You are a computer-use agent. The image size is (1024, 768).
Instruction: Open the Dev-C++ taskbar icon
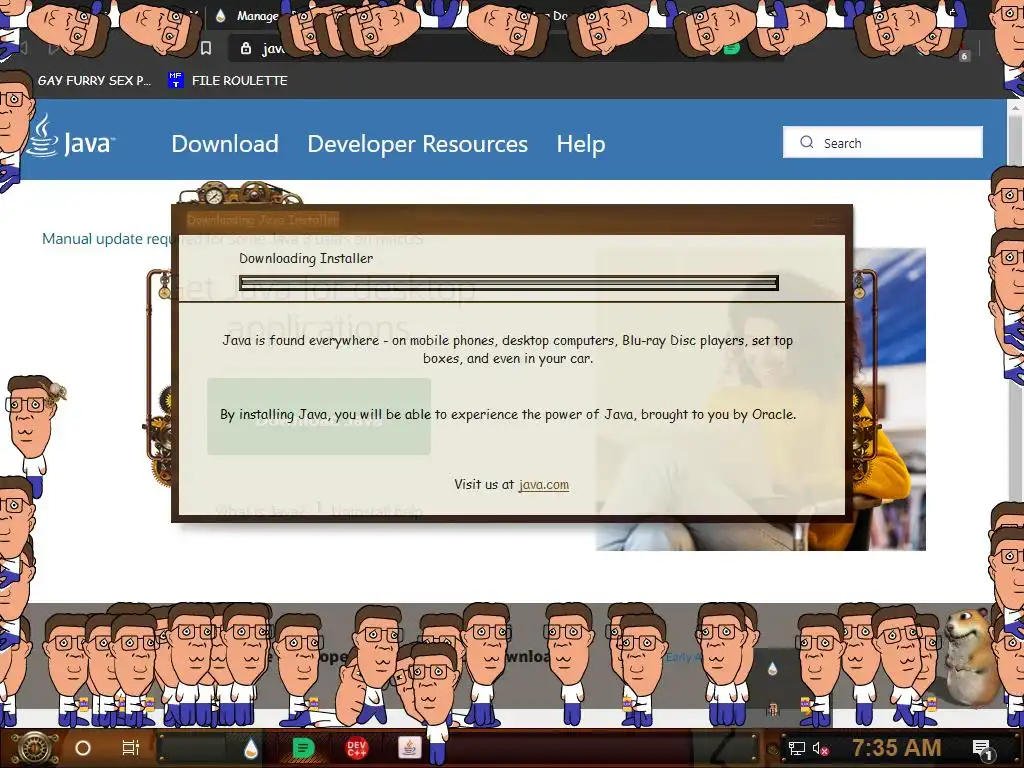click(x=357, y=748)
